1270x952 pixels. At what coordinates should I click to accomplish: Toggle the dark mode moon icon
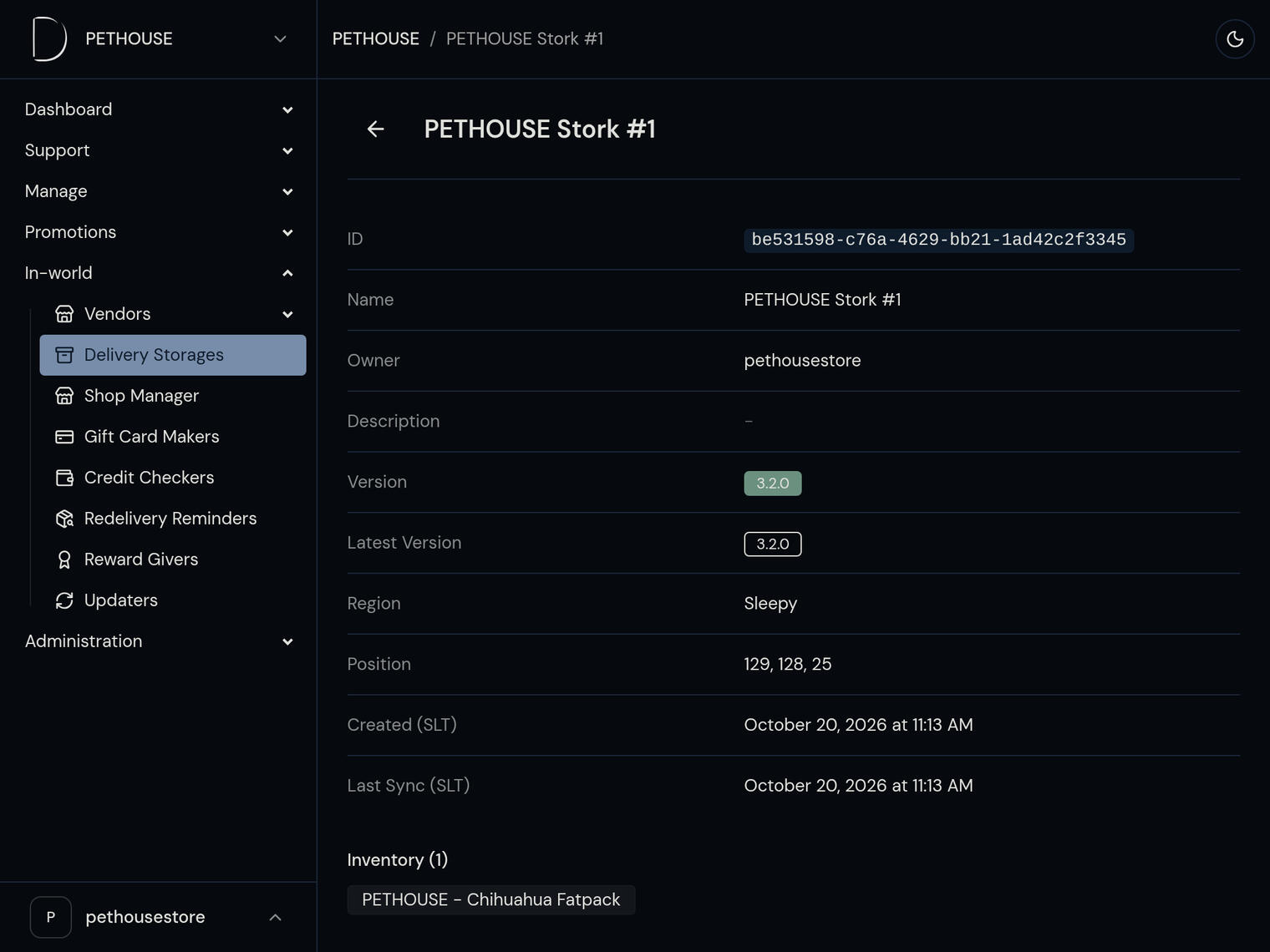tap(1235, 39)
